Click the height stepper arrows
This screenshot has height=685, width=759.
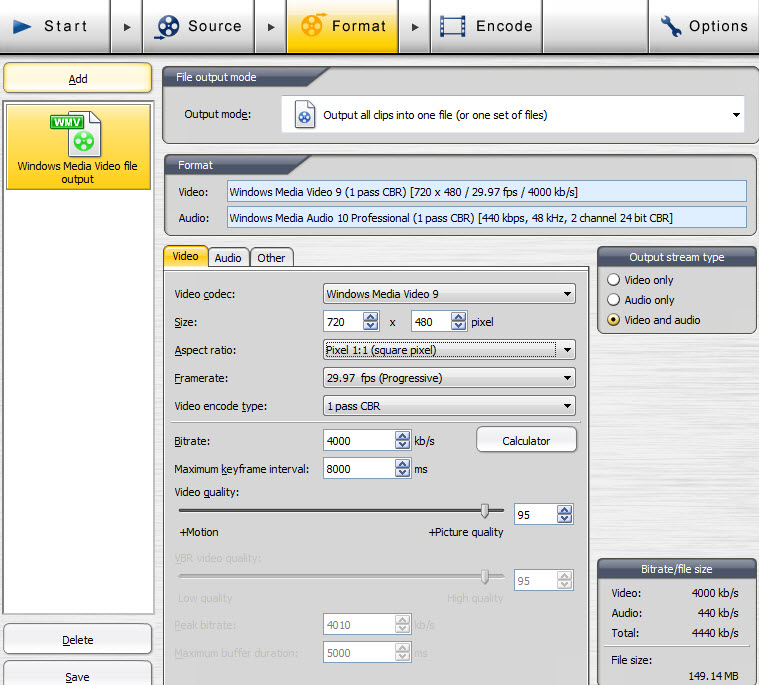[x=458, y=321]
